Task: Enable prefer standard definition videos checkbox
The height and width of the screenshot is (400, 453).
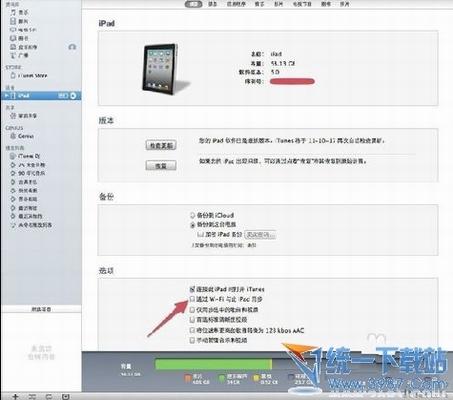Action: [192, 320]
